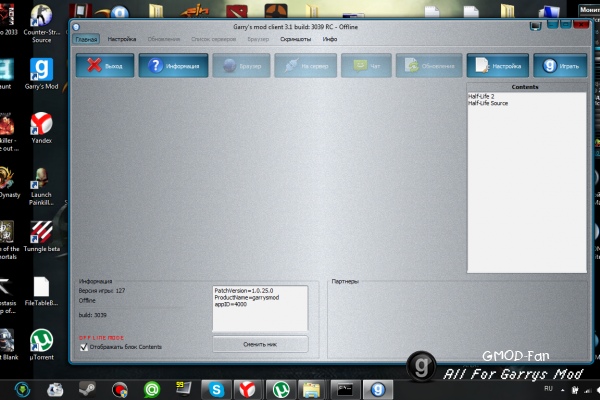Open Launch Painkiller desktop shortcut
Viewport: 600px width, 400px height.
[41, 186]
